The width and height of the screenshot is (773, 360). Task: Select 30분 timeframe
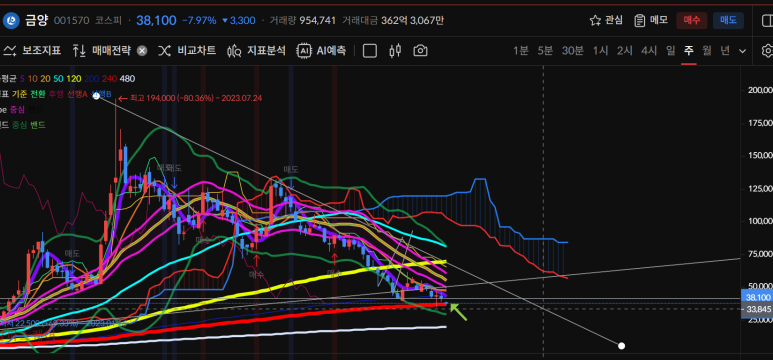(572, 50)
